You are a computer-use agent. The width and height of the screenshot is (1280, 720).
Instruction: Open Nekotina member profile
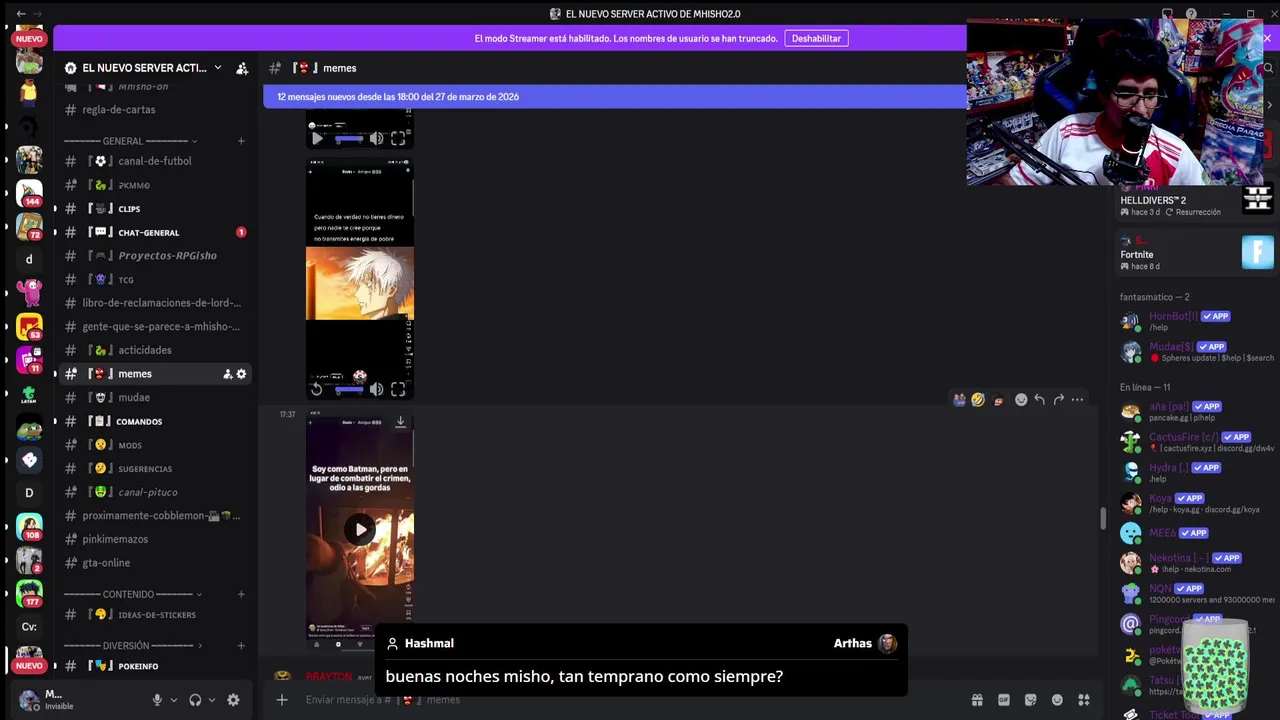pyautogui.click(x=1195, y=563)
